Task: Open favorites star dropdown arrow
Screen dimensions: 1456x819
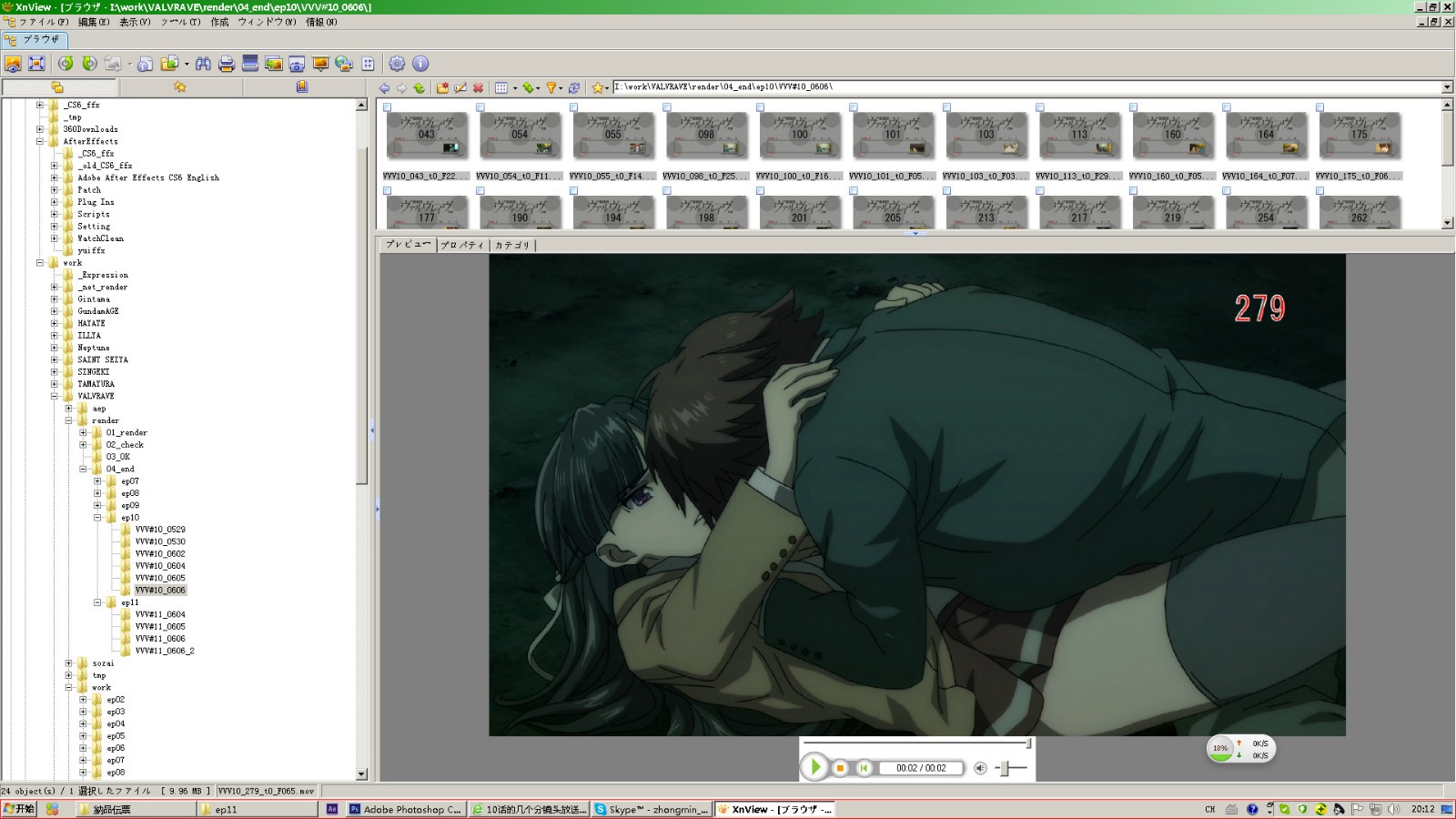Action: click(x=607, y=88)
